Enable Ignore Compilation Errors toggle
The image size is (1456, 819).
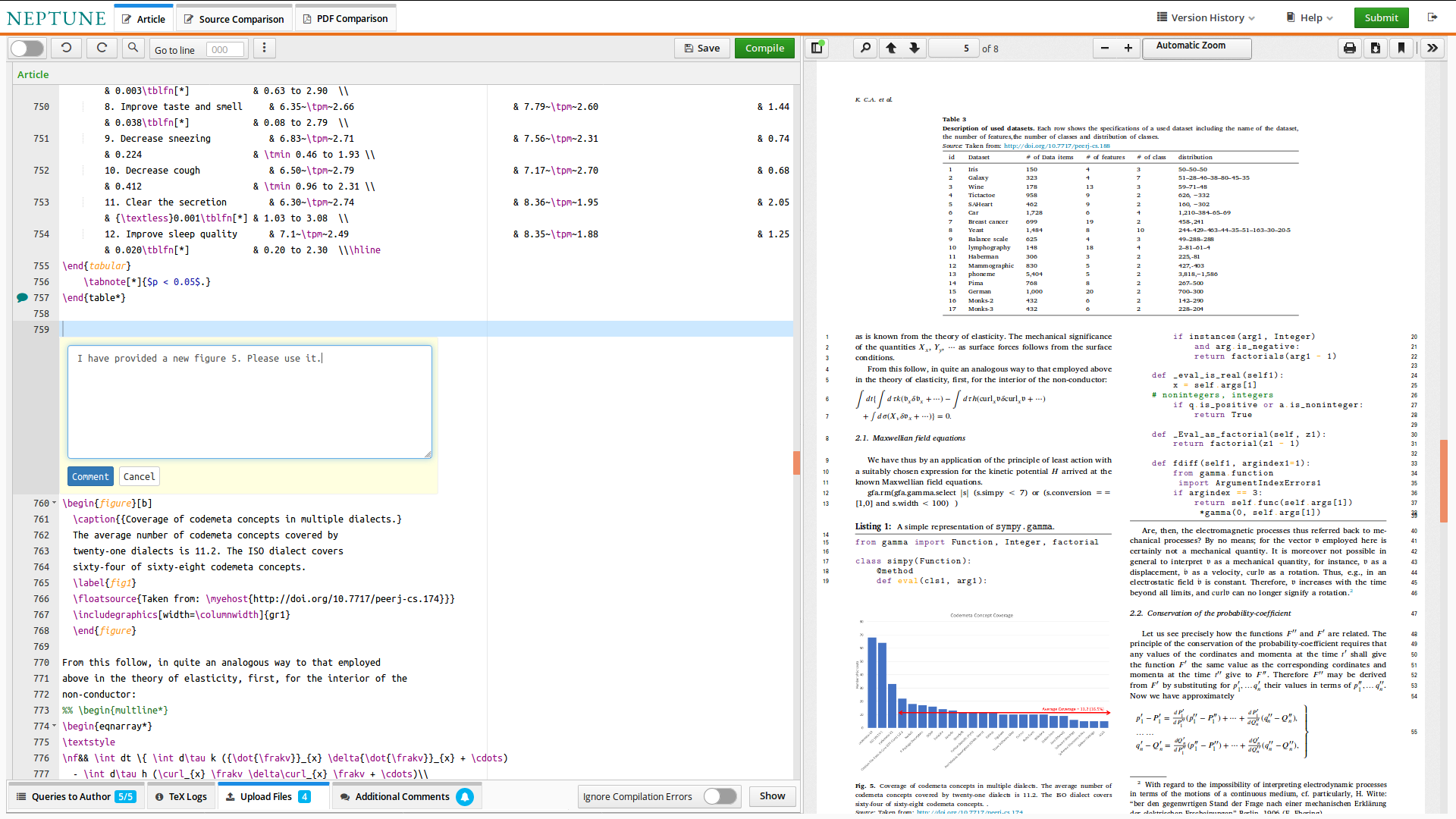[720, 796]
